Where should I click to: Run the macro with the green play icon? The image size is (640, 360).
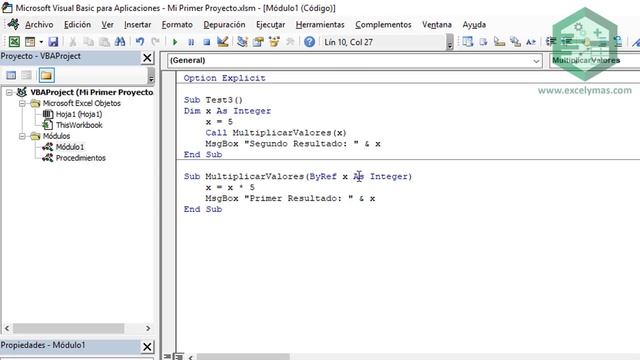pos(175,42)
